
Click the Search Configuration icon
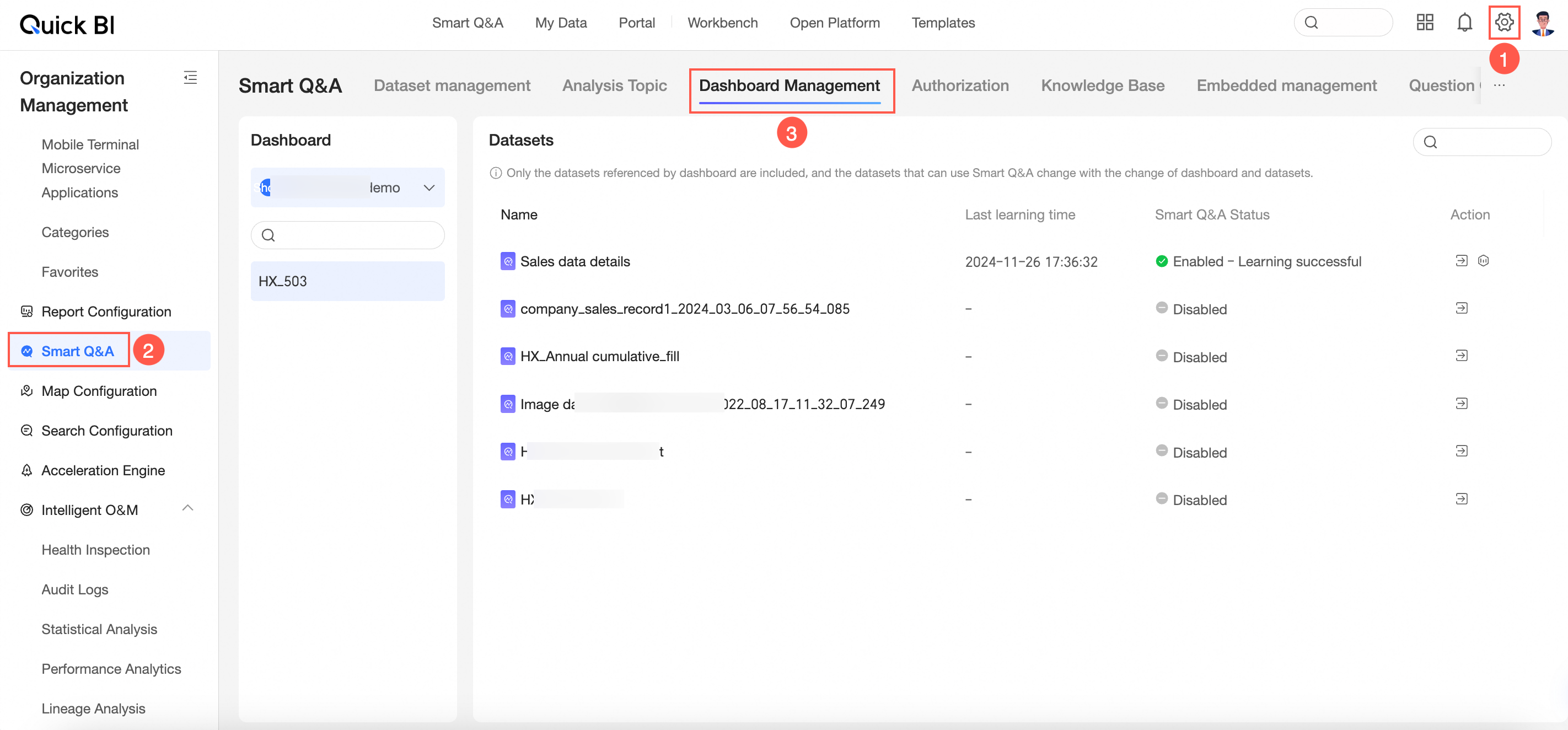click(x=27, y=431)
